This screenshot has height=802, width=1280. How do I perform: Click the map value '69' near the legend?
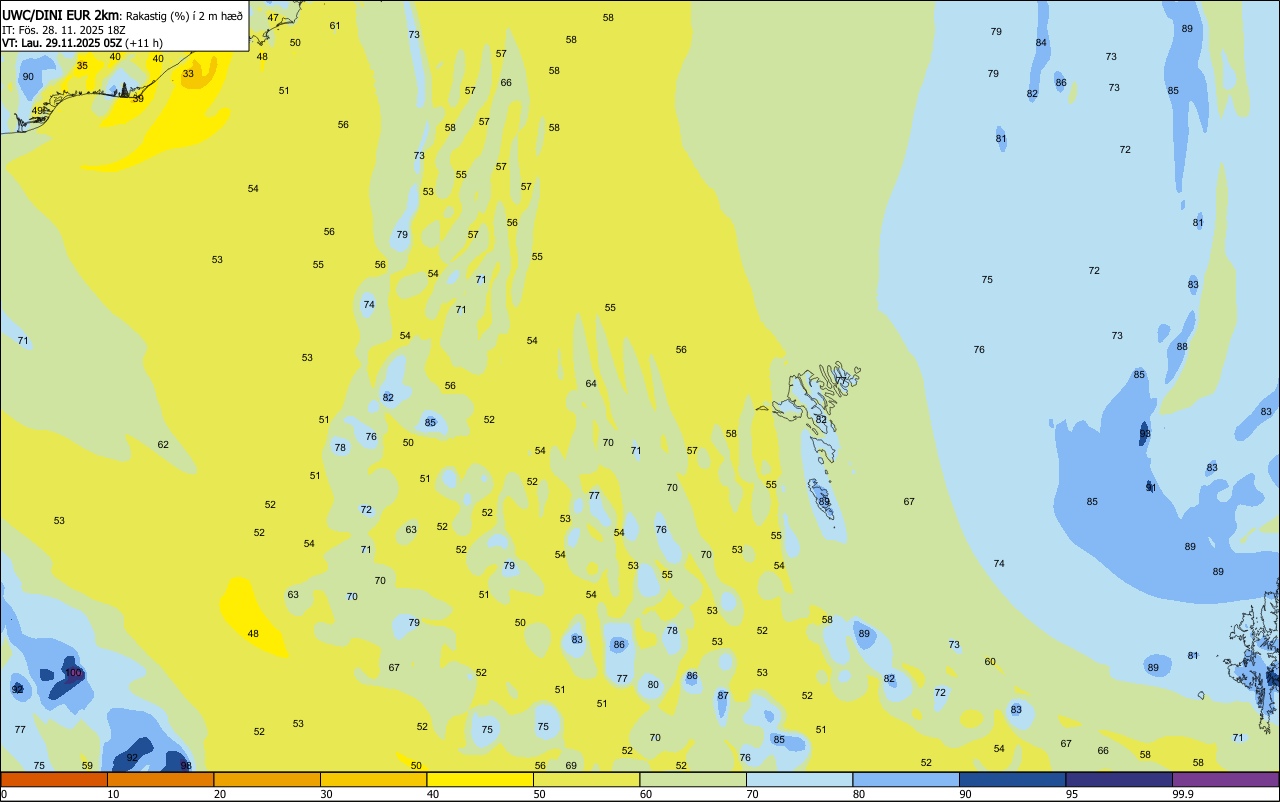(x=571, y=766)
